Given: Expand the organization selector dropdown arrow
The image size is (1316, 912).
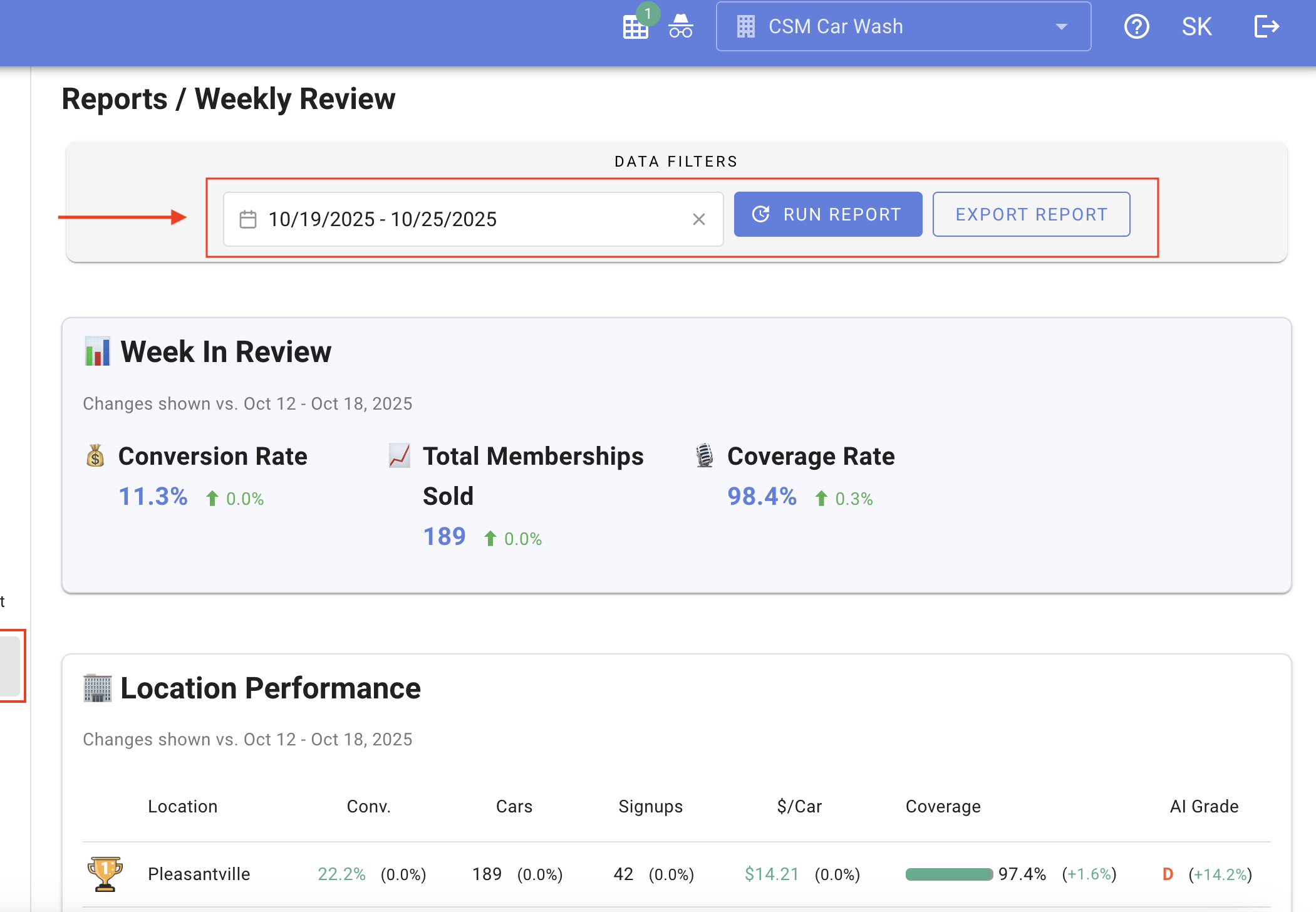Looking at the screenshot, I should point(1061,27).
